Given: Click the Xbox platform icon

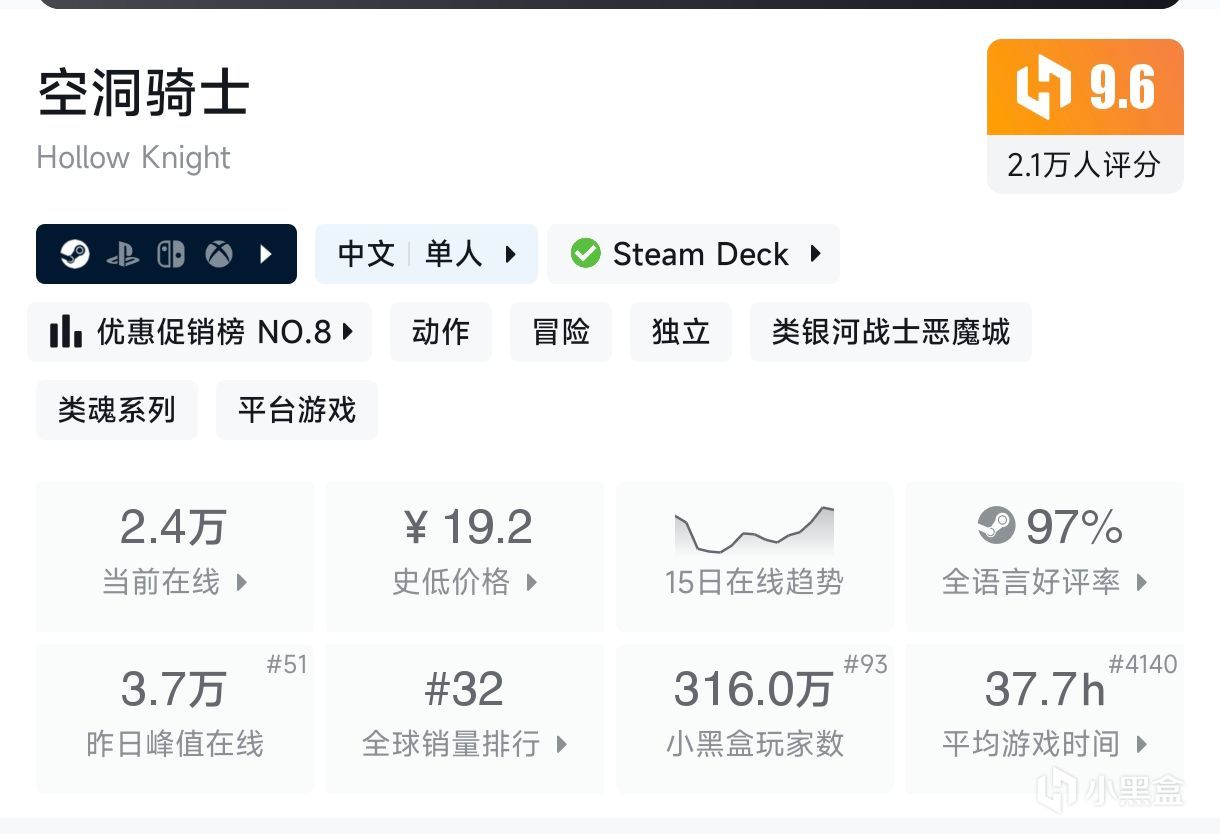Looking at the screenshot, I should [x=219, y=254].
